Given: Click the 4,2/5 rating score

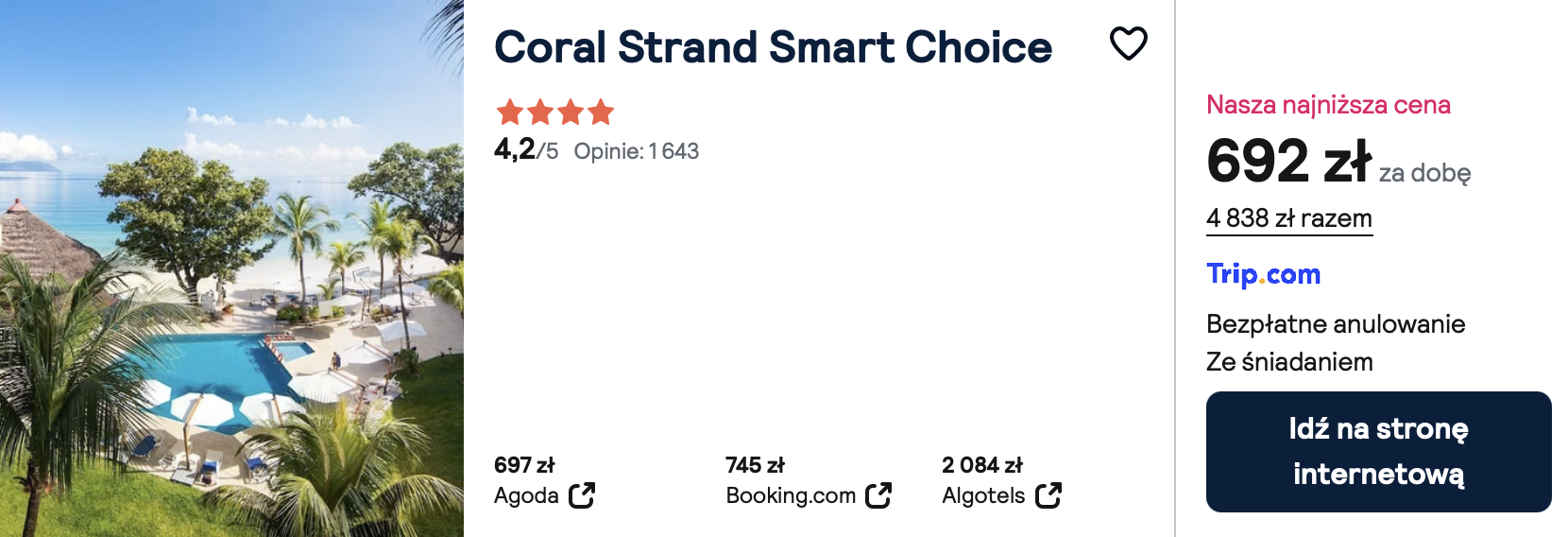Looking at the screenshot, I should point(526,149).
